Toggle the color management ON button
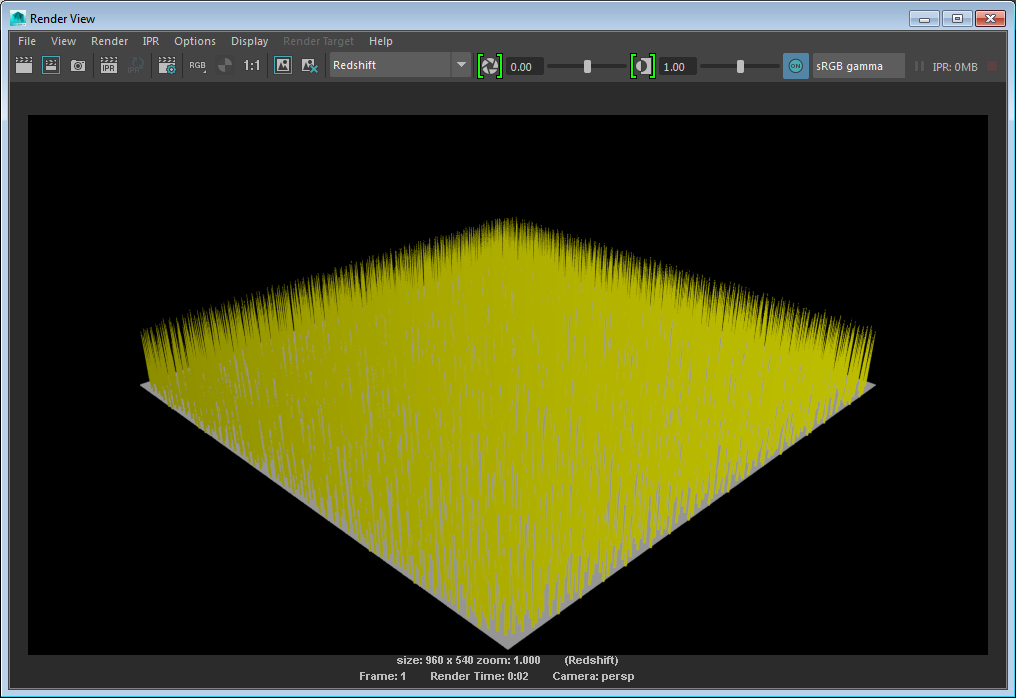 795,66
